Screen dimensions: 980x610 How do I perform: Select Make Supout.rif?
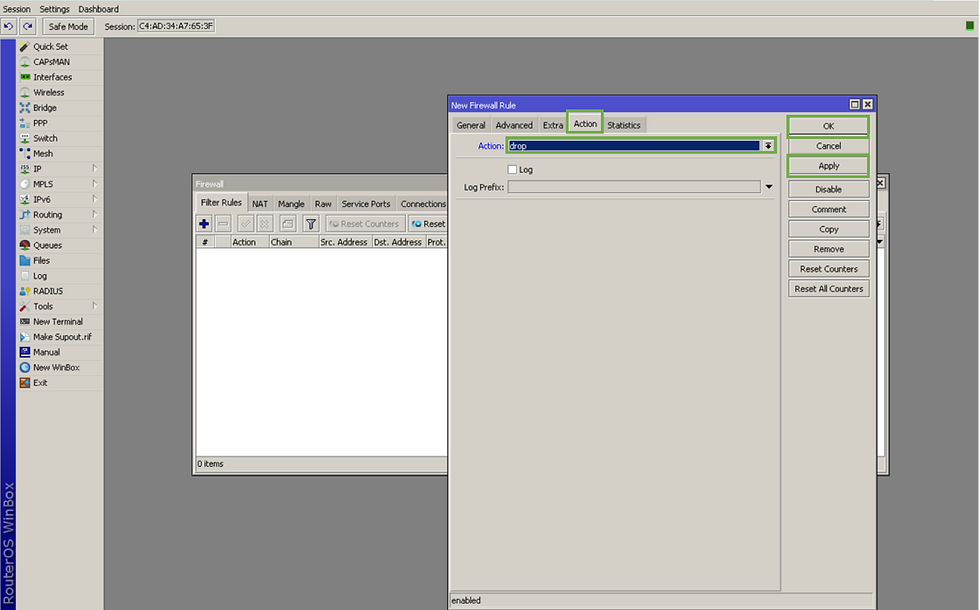pyautogui.click(x=62, y=337)
